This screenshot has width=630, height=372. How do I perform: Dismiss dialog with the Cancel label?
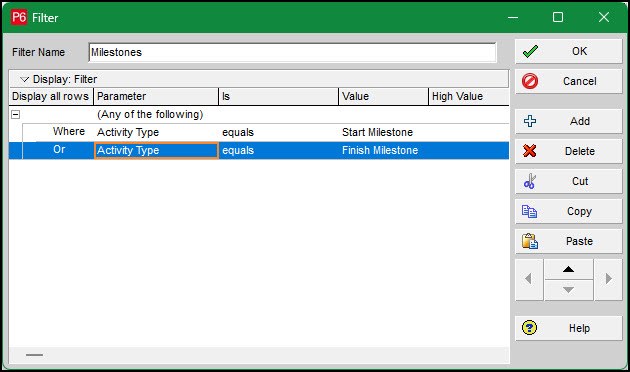click(579, 81)
